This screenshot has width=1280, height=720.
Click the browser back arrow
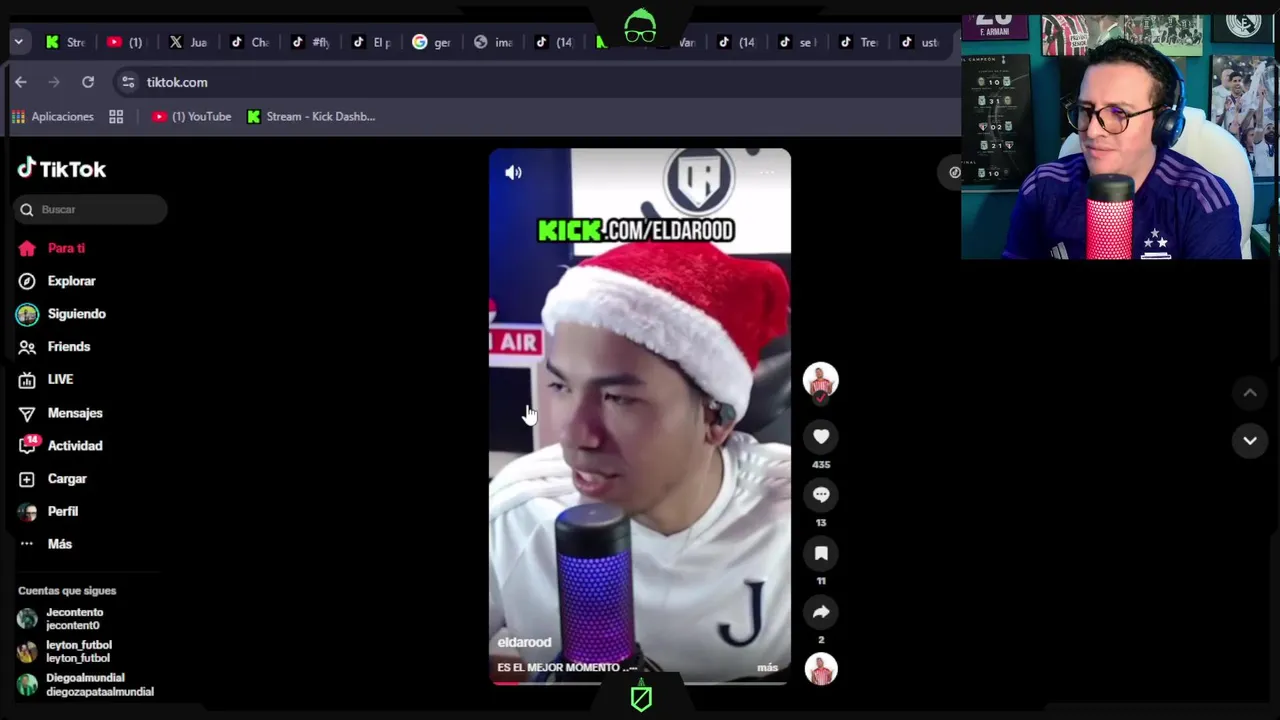point(21,82)
